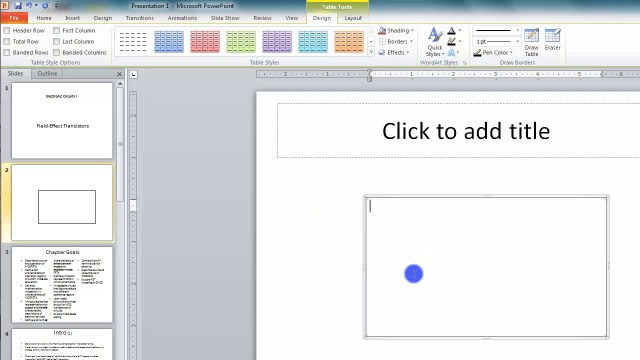Screen dimensions: 640x360
Task: Apply the aqua table style
Action: 313,42
